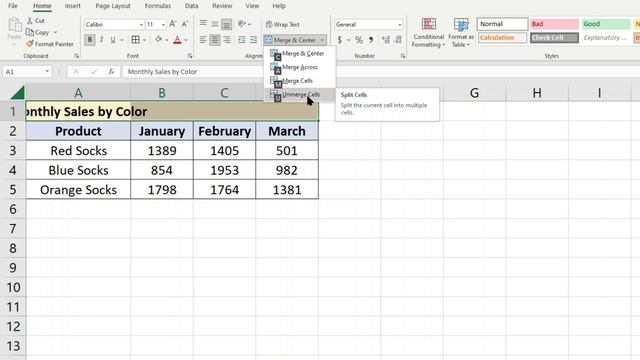The image size is (640, 360).
Task: Open Conditional Formatting menu
Action: pos(428,33)
